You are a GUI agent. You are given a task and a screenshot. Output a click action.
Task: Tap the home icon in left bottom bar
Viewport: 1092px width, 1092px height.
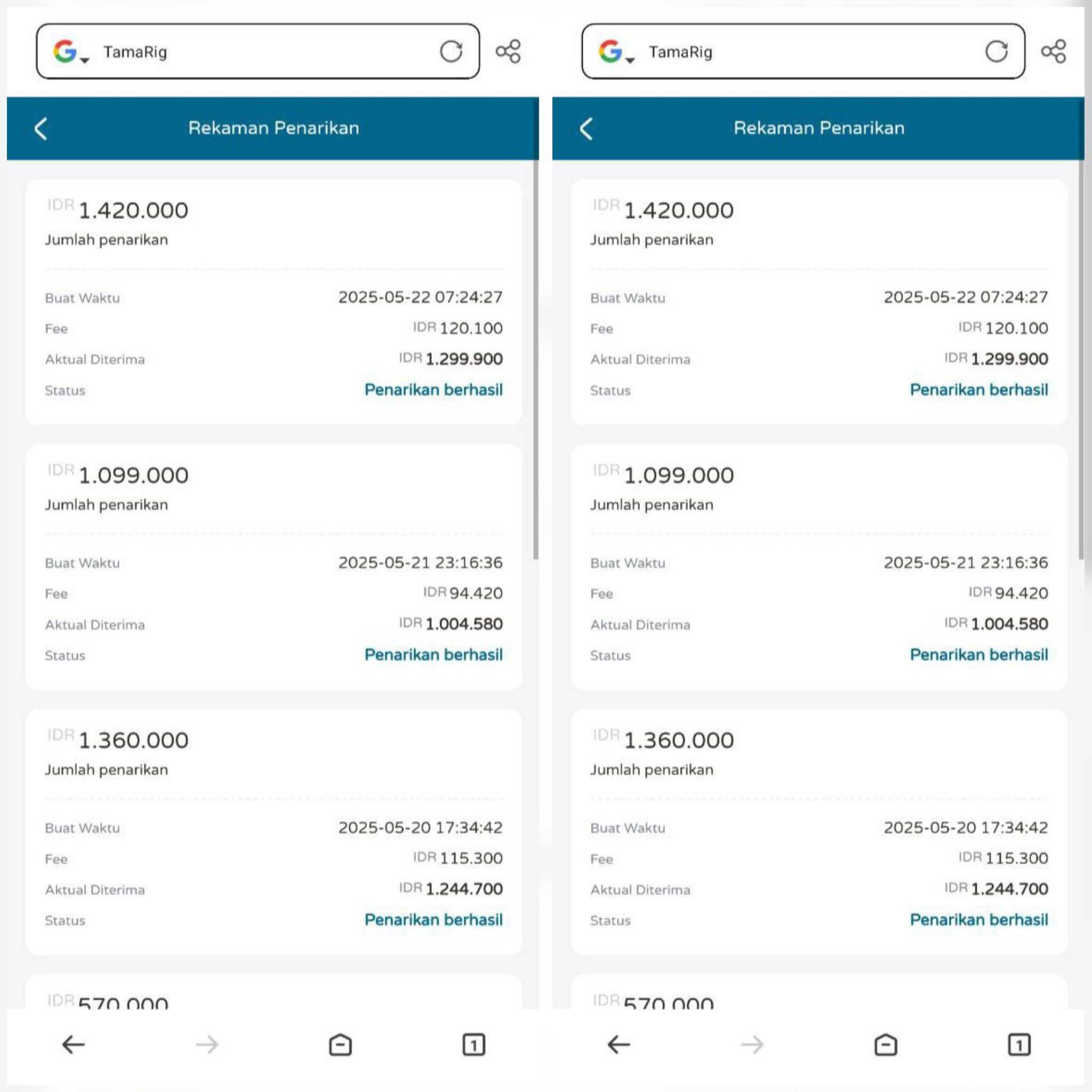[340, 1045]
